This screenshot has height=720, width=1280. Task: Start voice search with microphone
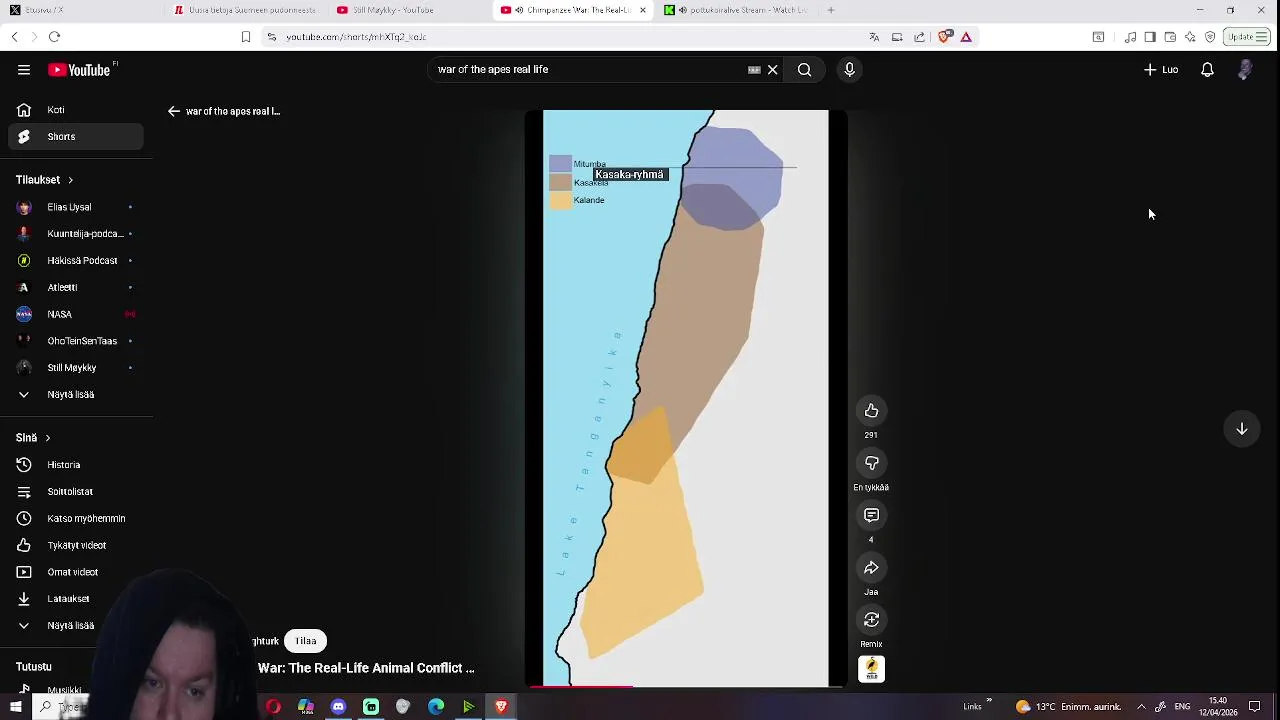coord(849,70)
